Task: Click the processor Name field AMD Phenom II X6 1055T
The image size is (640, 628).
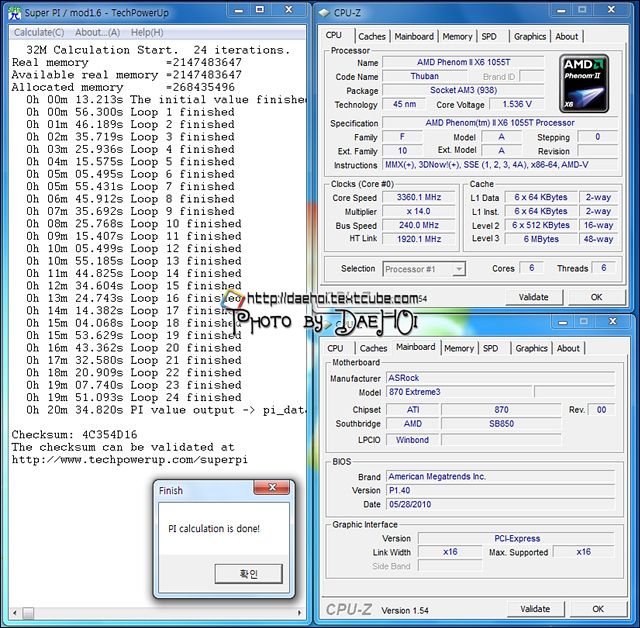Action: point(463,62)
